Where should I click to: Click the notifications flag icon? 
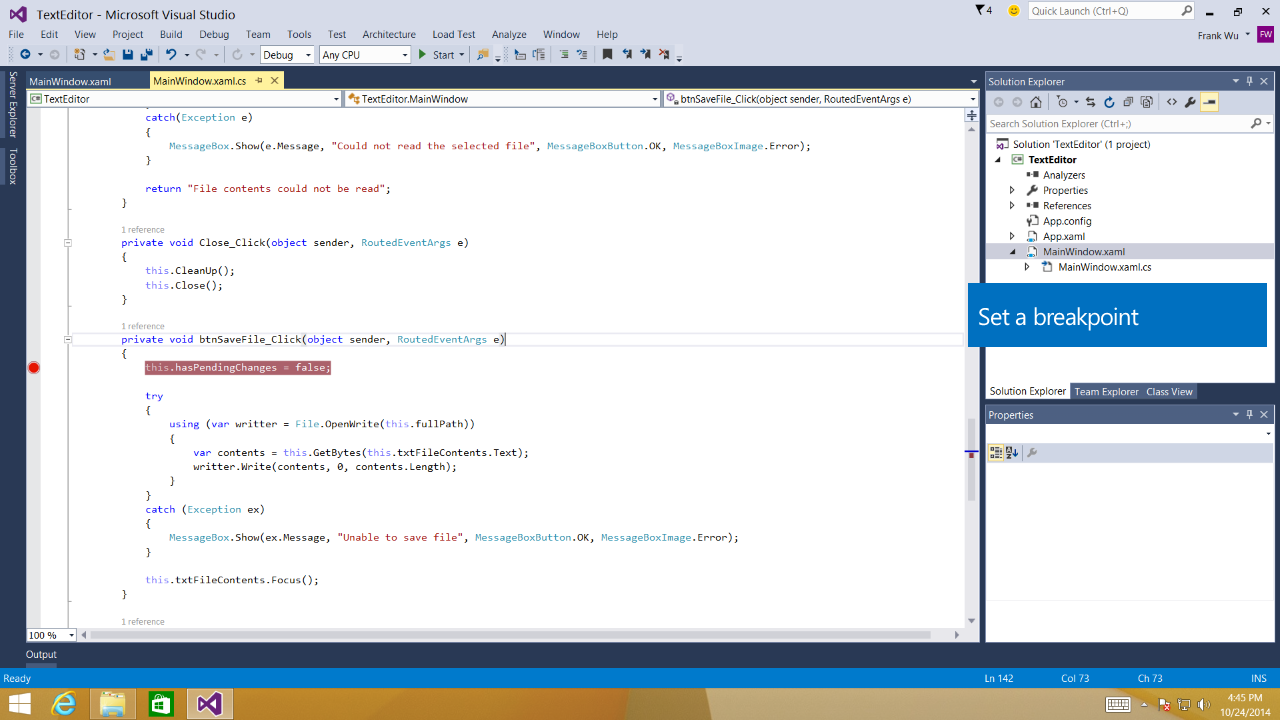[984, 10]
